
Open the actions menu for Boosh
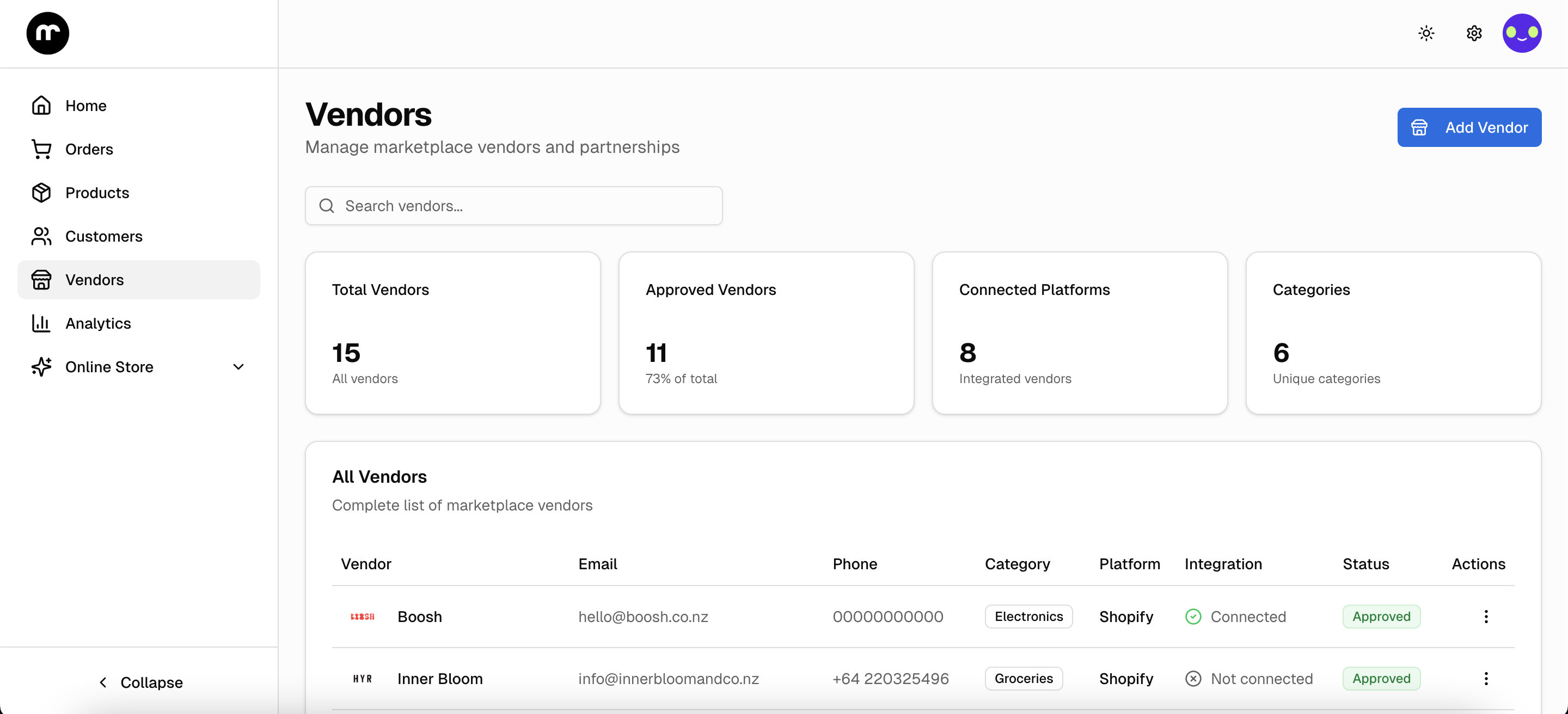click(1486, 616)
